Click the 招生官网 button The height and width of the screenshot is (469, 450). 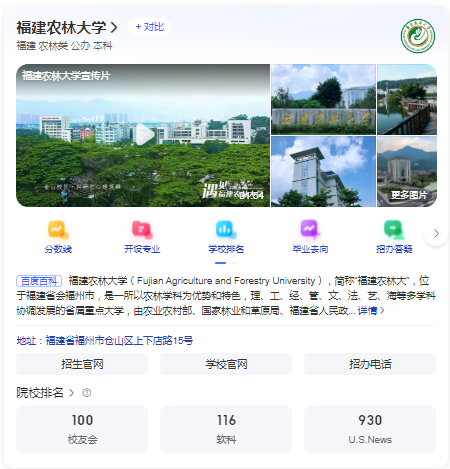coord(82,364)
